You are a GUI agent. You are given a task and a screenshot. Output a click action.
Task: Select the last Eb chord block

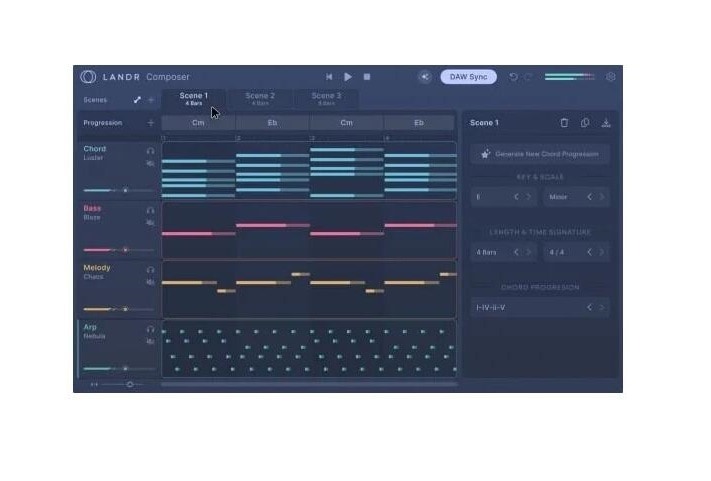tap(419, 123)
